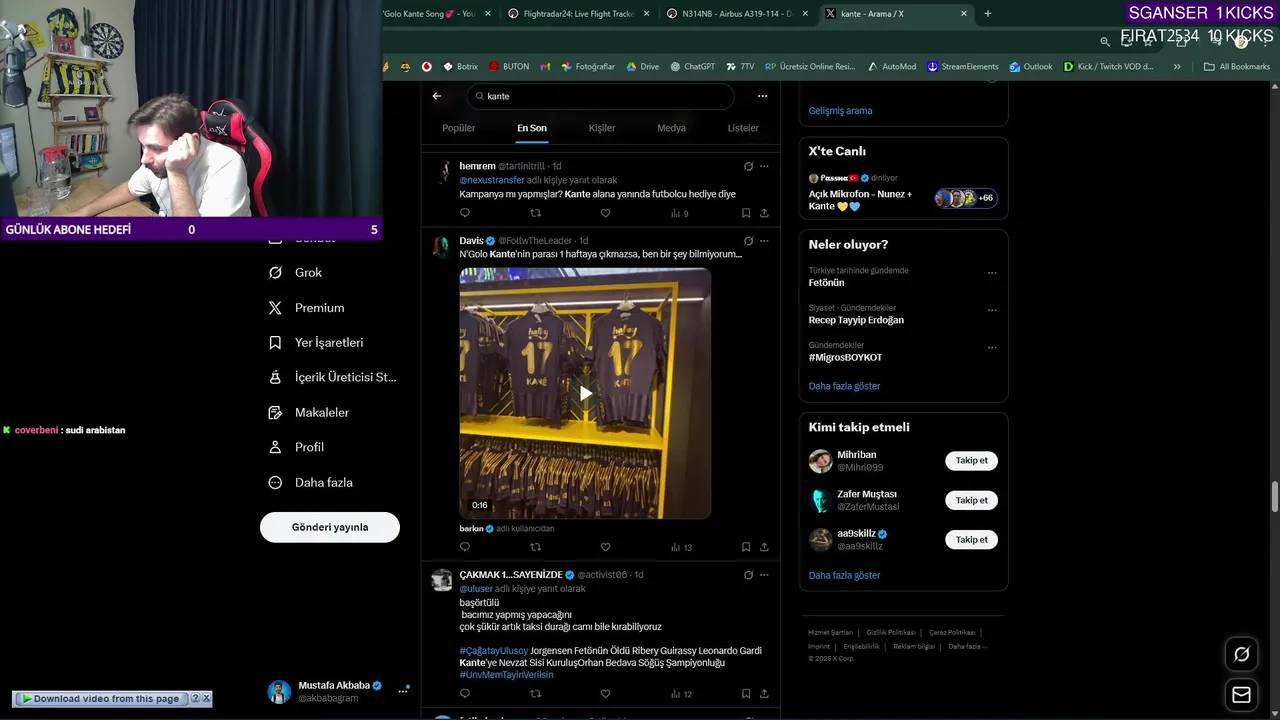The height and width of the screenshot is (720, 1280).
Task: Bookmark Davis's video post
Action: (x=746, y=547)
